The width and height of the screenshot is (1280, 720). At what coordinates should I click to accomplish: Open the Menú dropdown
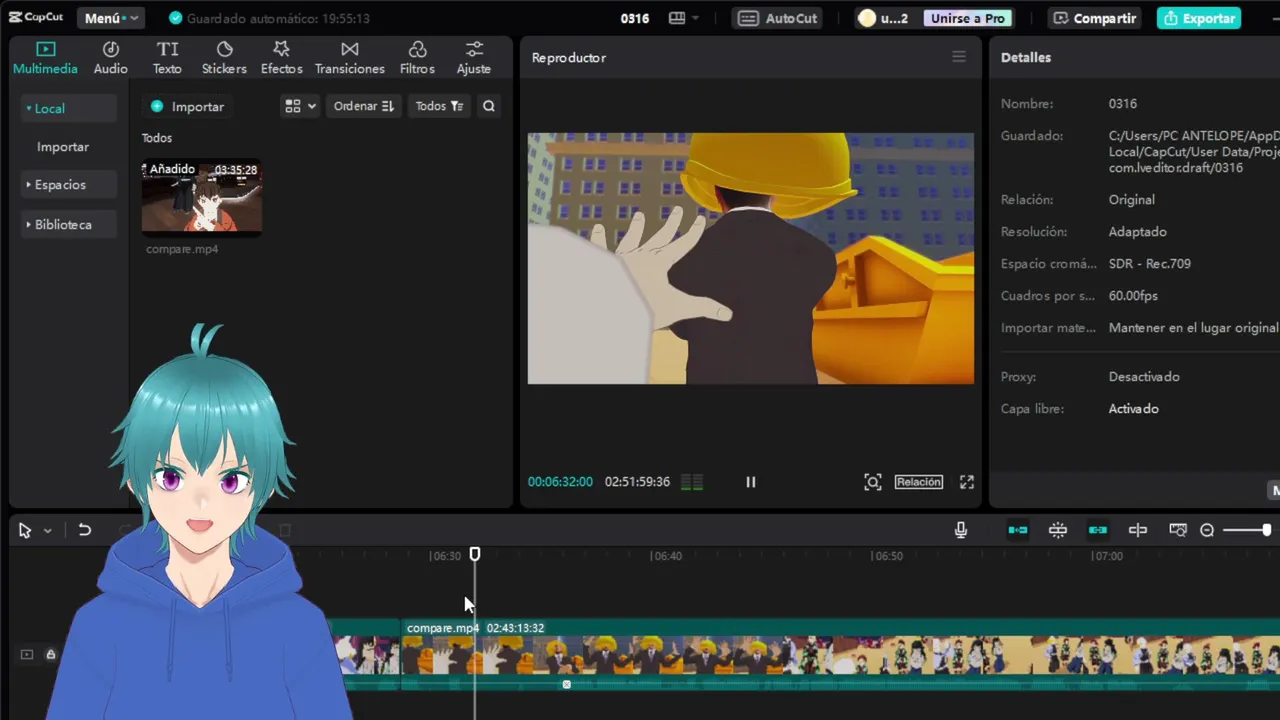110,18
